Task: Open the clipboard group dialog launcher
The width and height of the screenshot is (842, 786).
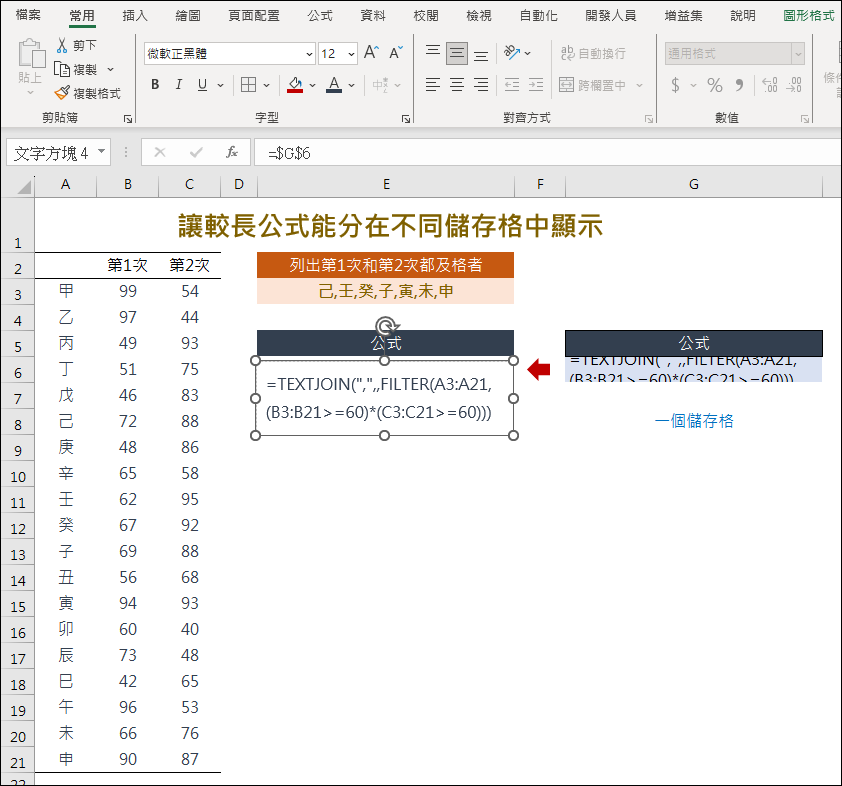Action: pos(128,119)
